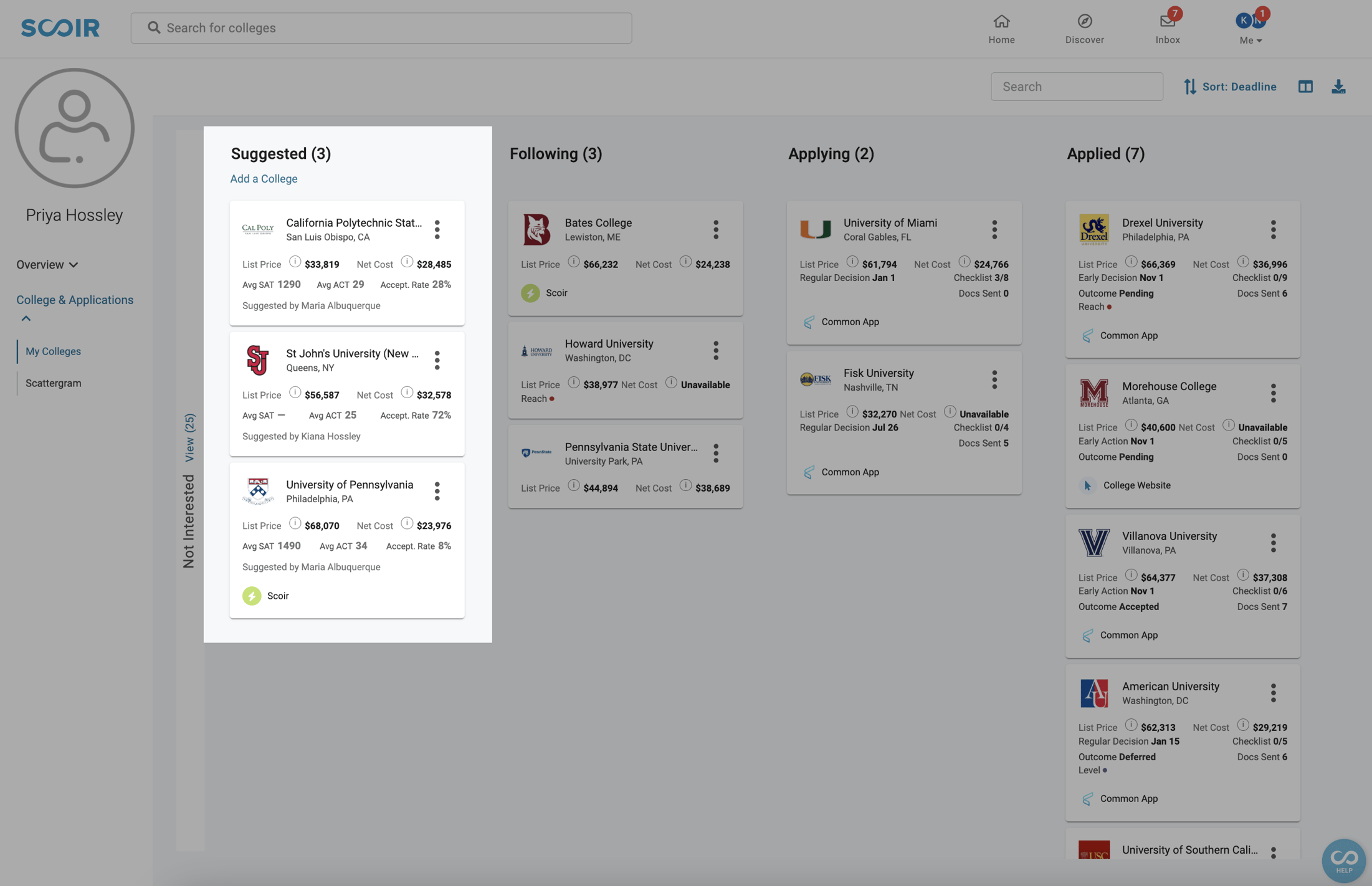View Not Interested colleges (25)
Viewport: 1372px width, 886px height.
[189, 437]
